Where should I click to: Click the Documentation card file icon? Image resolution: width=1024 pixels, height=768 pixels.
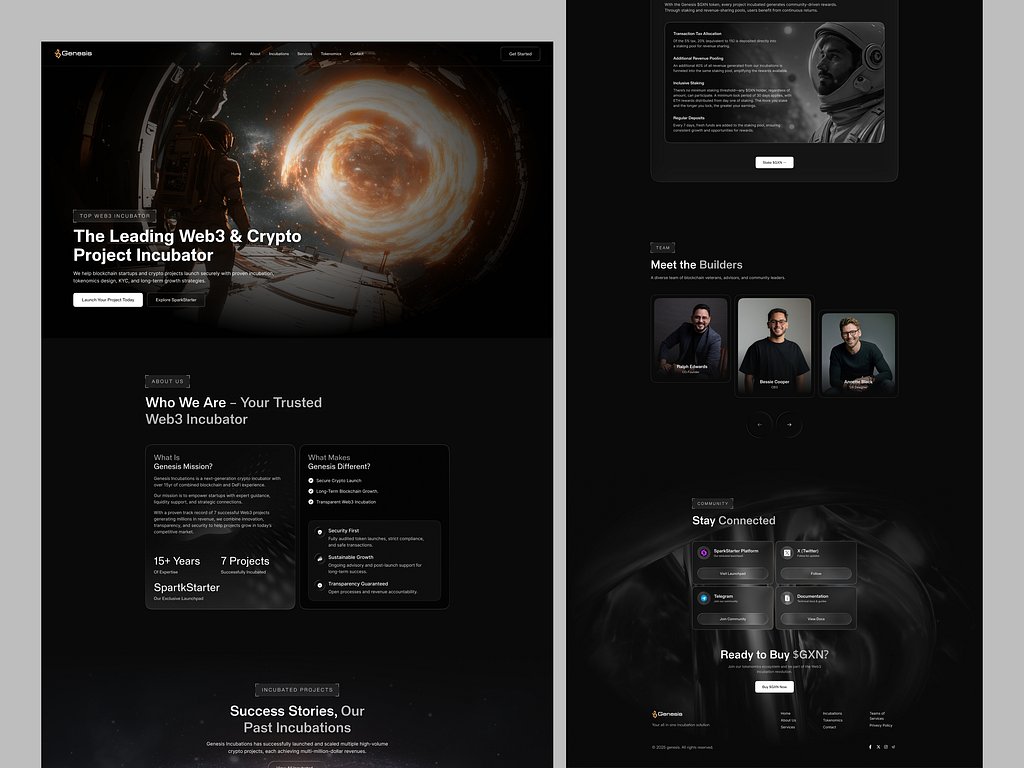787,598
